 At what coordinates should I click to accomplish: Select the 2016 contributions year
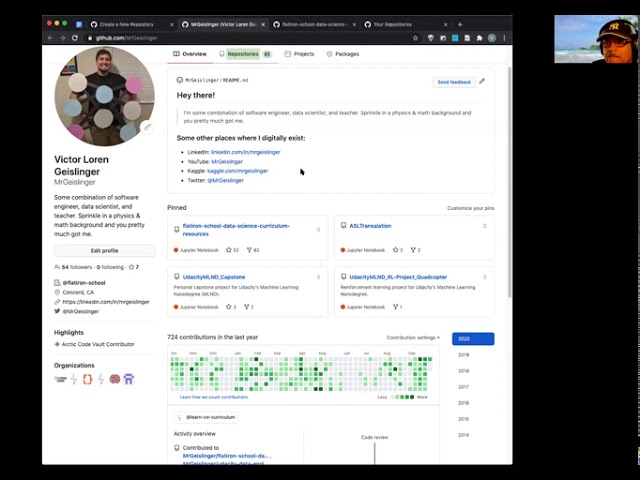464,403
